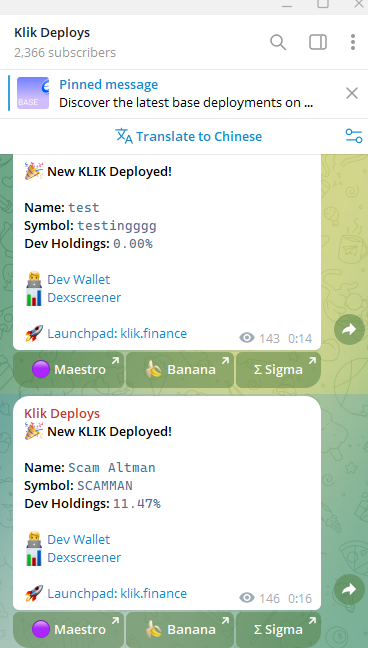Click Klik Deploys channel title in header
Image resolution: width=368 pixels, height=648 pixels.
[52, 33]
